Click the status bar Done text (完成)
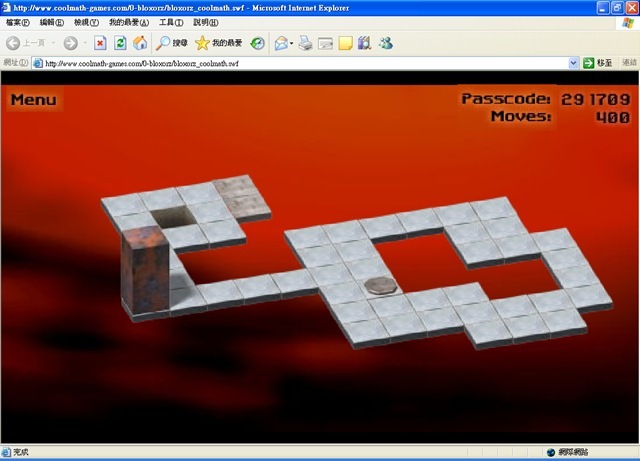 pos(21,452)
